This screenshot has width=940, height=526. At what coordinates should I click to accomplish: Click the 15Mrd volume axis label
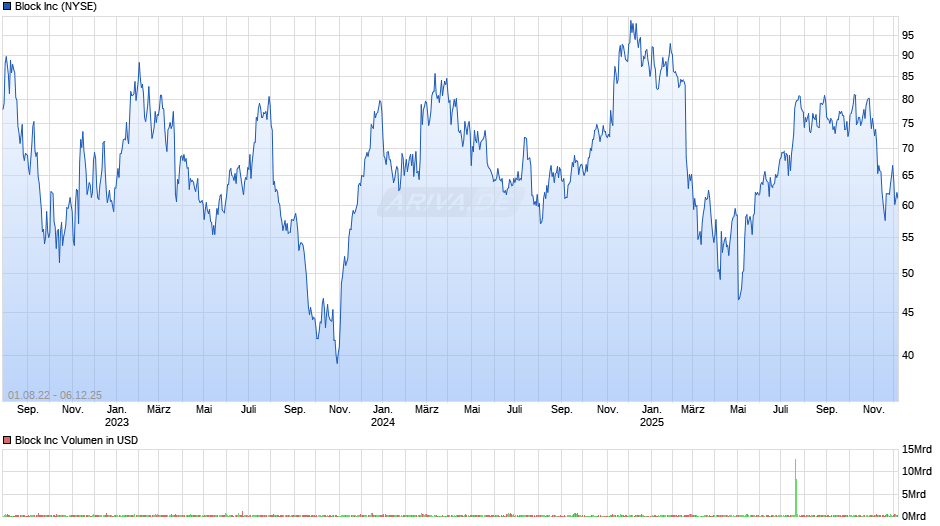click(917, 450)
